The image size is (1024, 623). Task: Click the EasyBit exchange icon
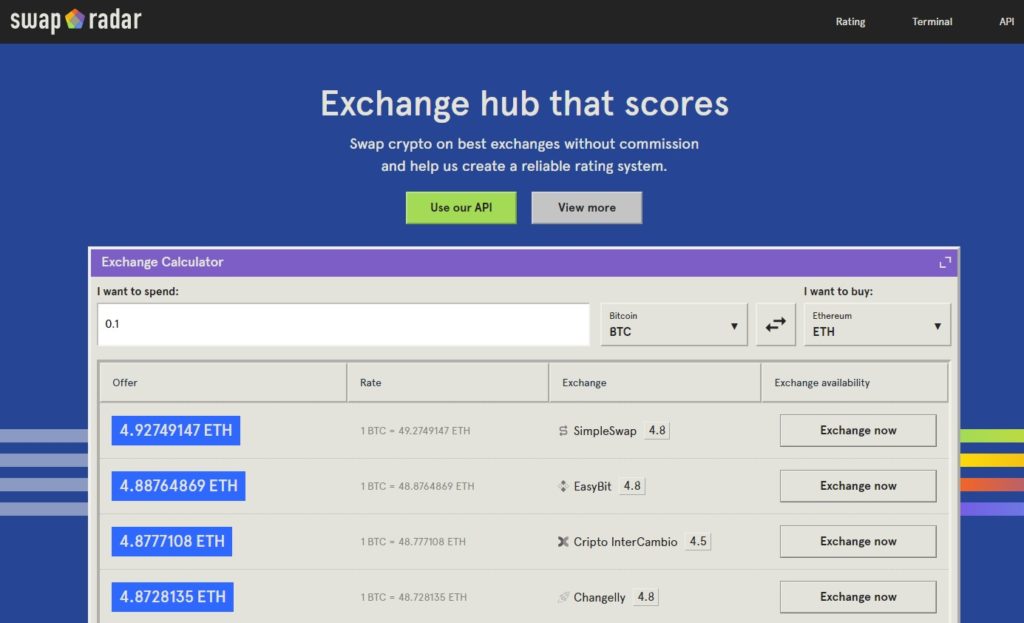pyautogui.click(x=563, y=487)
